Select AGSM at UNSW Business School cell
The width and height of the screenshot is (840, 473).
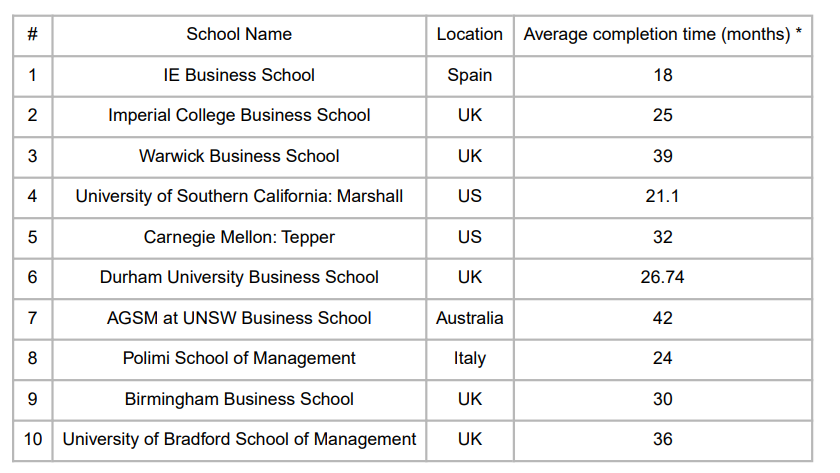[x=239, y=318]
